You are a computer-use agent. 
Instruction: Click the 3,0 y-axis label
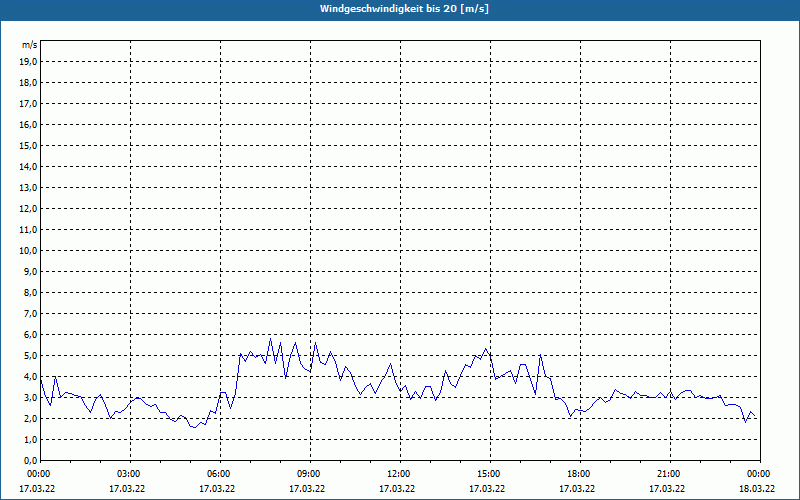tap(31, 397)
